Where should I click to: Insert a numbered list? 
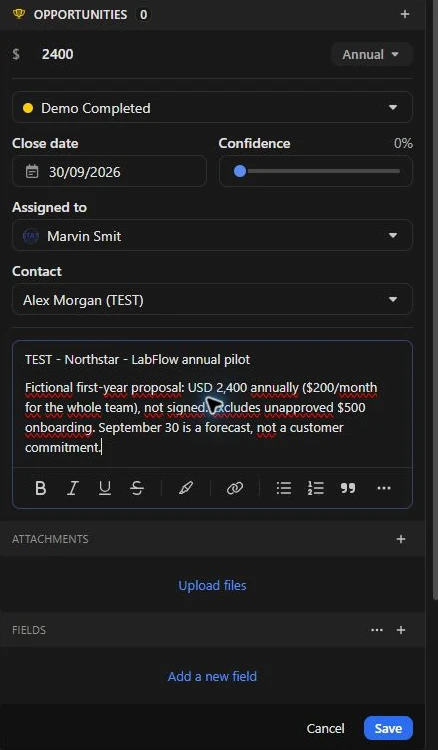[x=316, y=488]
